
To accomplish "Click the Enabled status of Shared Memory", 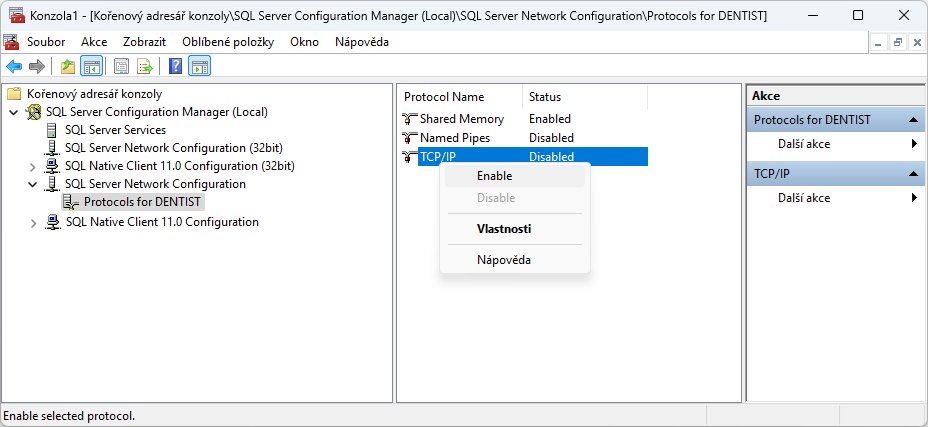I will [550, 118].
